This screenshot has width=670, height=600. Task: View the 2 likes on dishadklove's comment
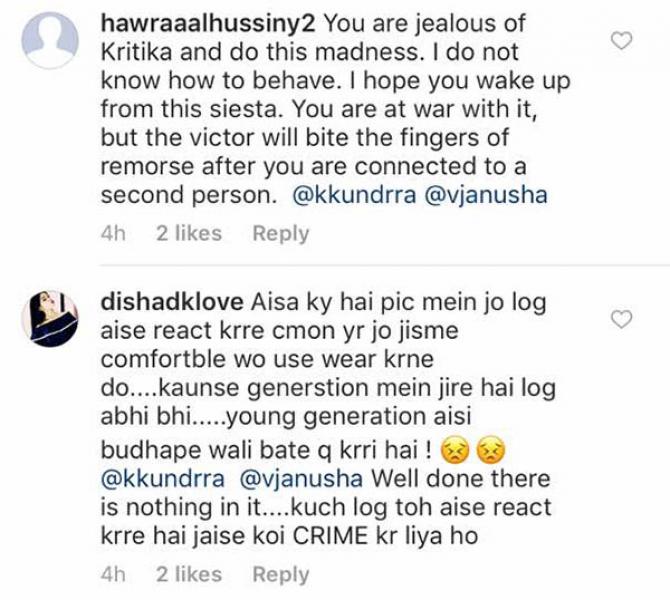click(x=189, y=574)
